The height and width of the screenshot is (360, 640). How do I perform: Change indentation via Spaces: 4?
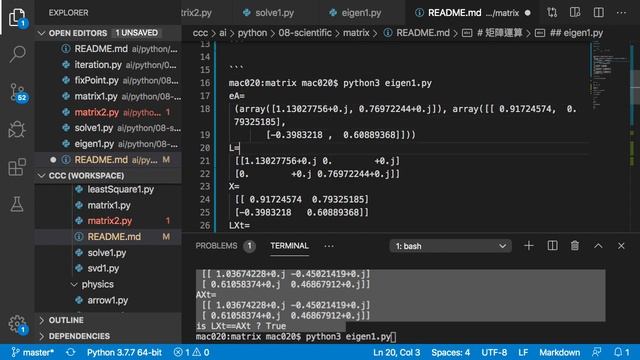[451, 352]
